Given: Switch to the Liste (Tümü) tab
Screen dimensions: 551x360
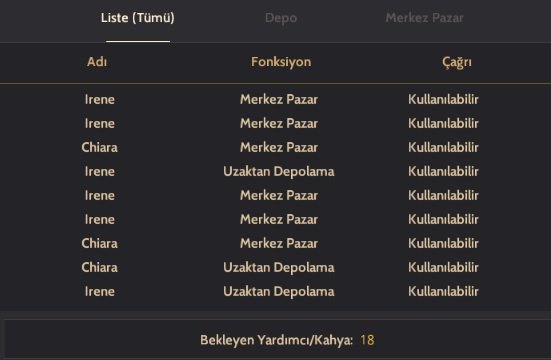Looking at the screenshot, I should point(137,18).
